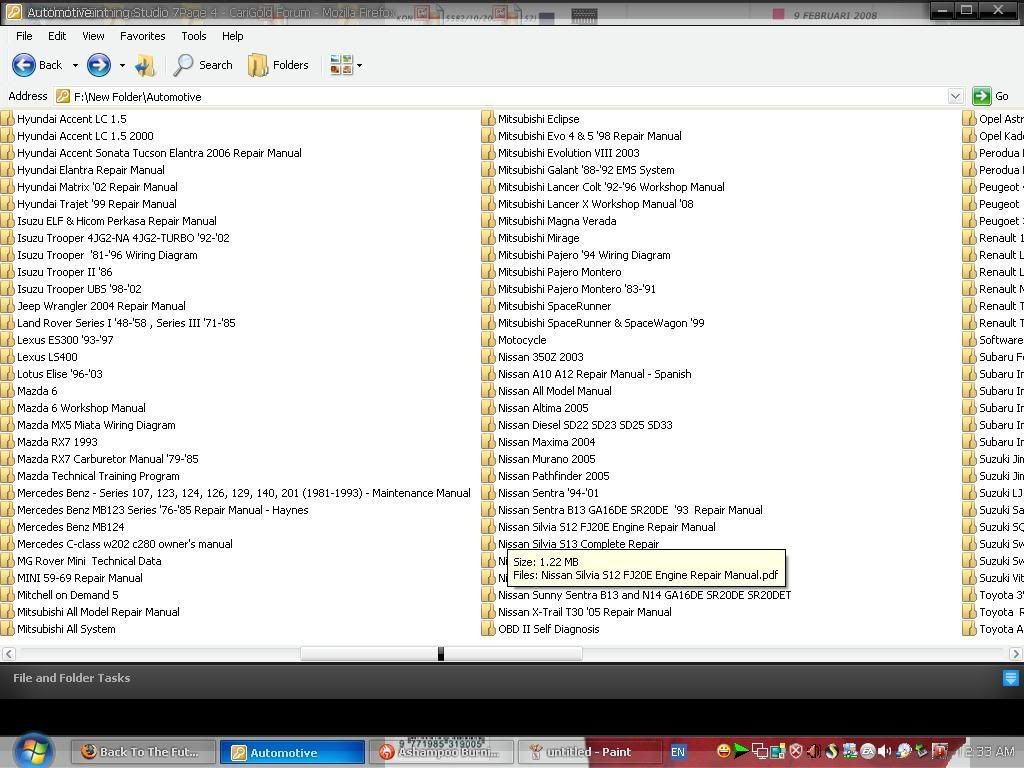Switch to Back To The Fut... taskbar button
This screenshot has width=1024, height=768.
click(142, 752)
